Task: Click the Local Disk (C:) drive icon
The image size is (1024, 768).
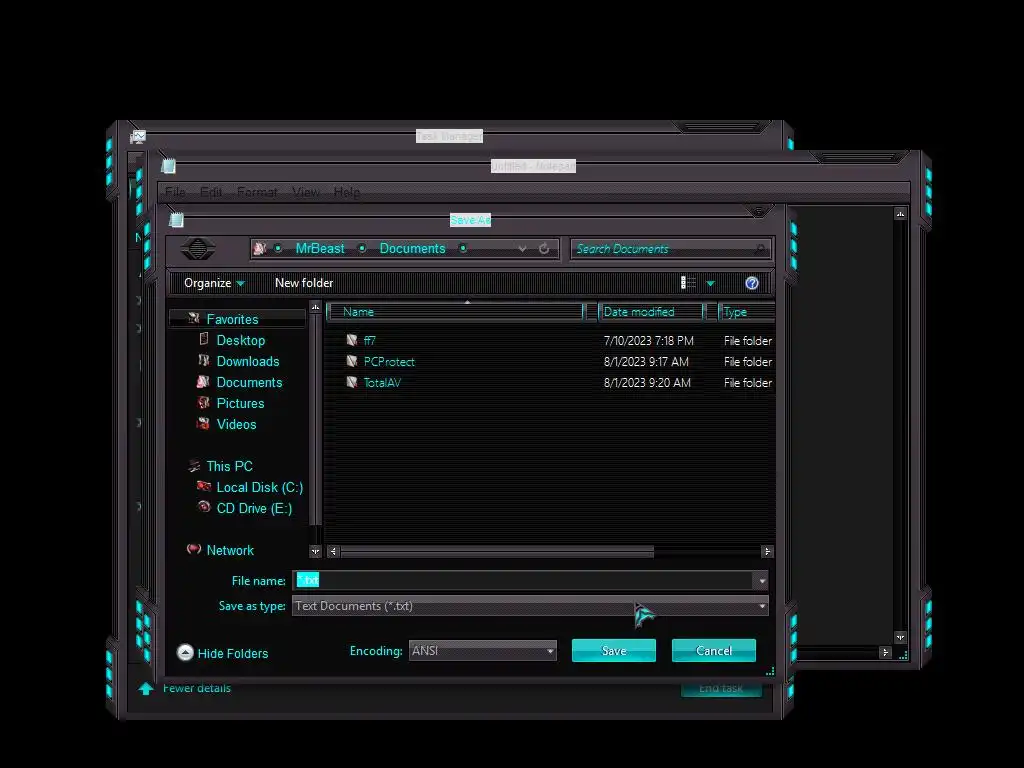Action: click(x=204, y=487)
